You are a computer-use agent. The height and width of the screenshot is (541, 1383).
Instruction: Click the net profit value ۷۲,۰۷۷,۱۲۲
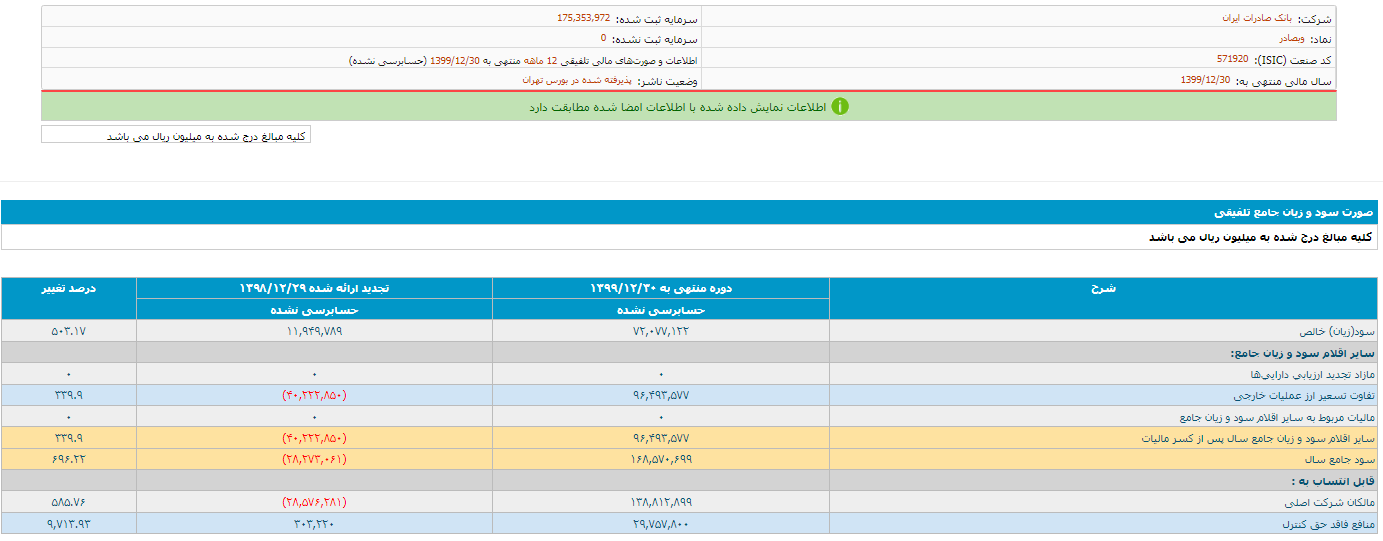click(x=660, y=331)
